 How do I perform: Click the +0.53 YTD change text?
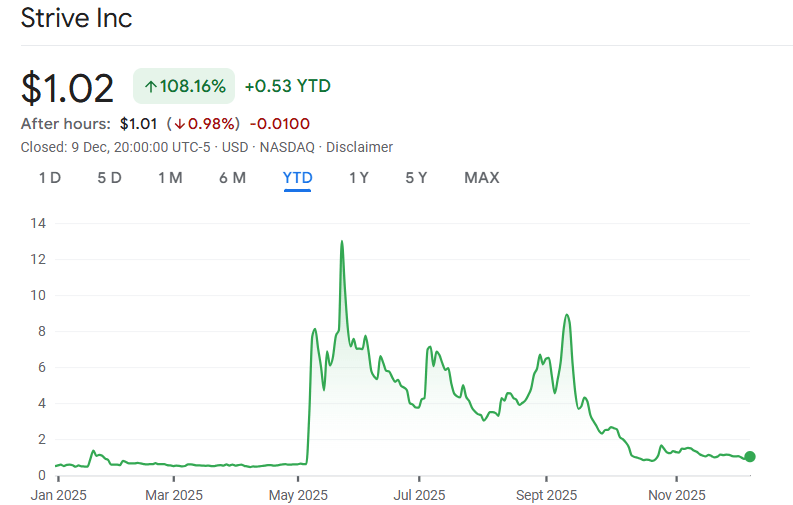coord(287,87)
